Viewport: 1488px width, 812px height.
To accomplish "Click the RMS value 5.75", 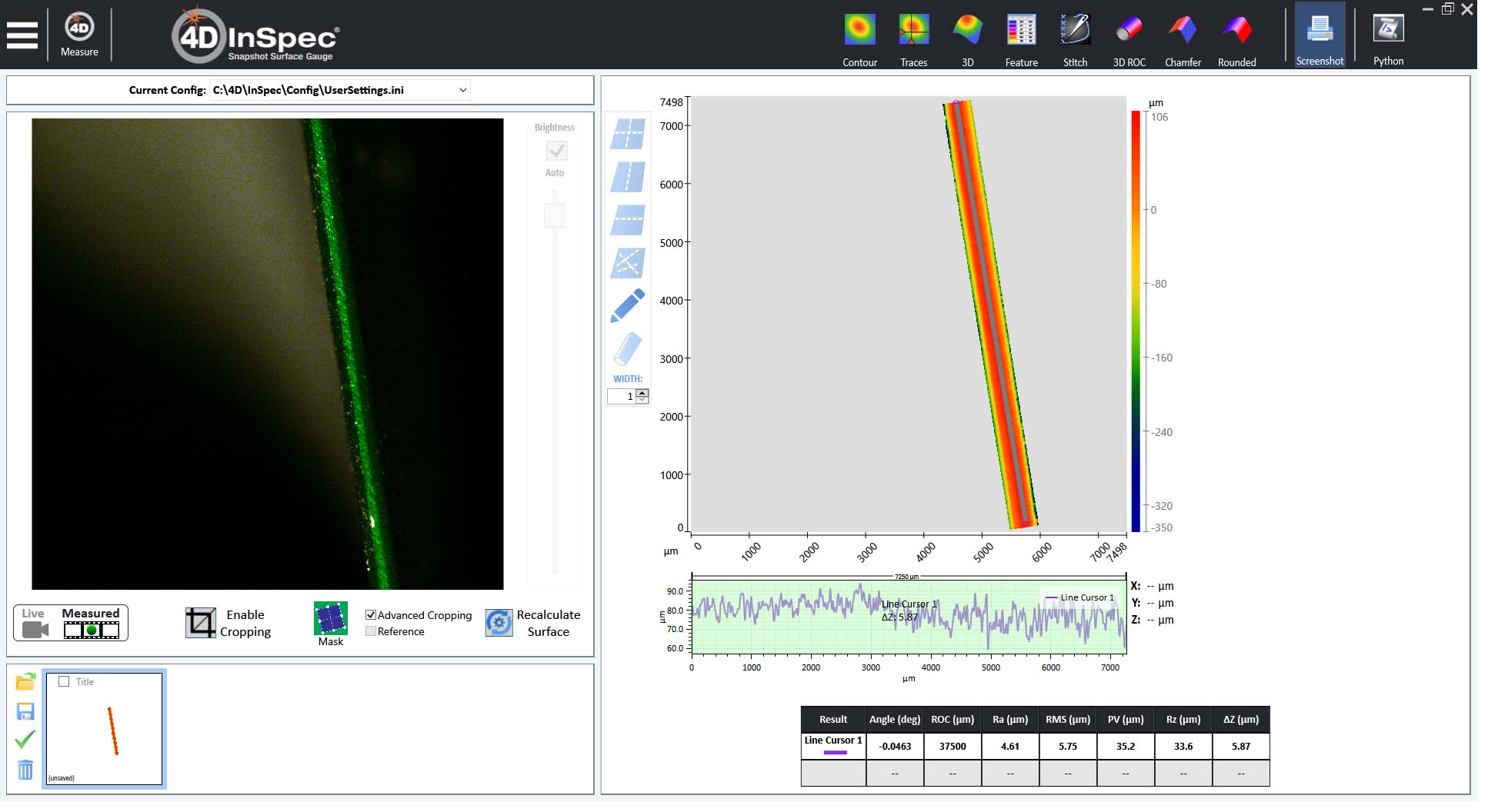I will click(x=1068, y=746).
